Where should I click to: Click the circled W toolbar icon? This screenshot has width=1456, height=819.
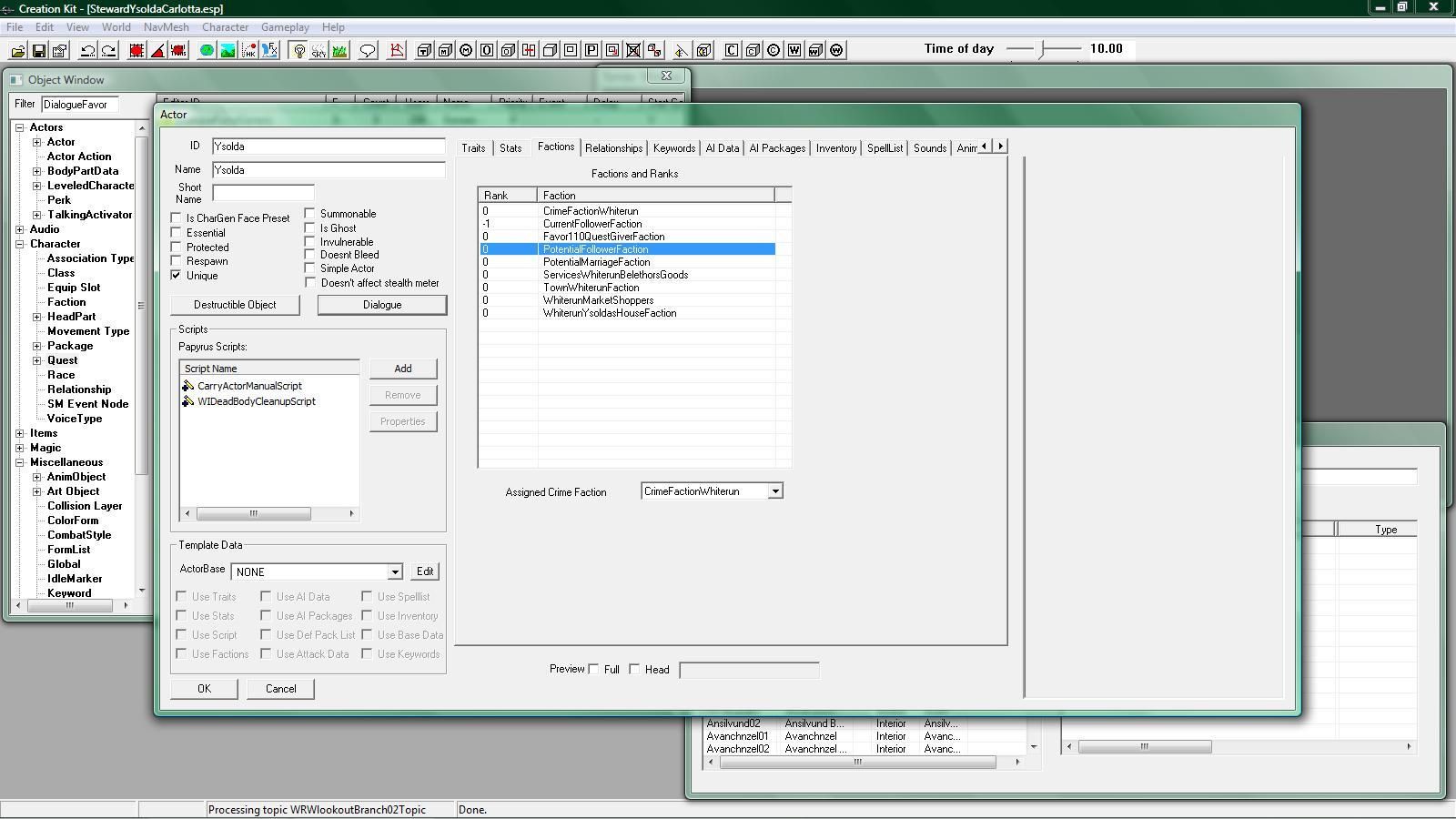835,50
